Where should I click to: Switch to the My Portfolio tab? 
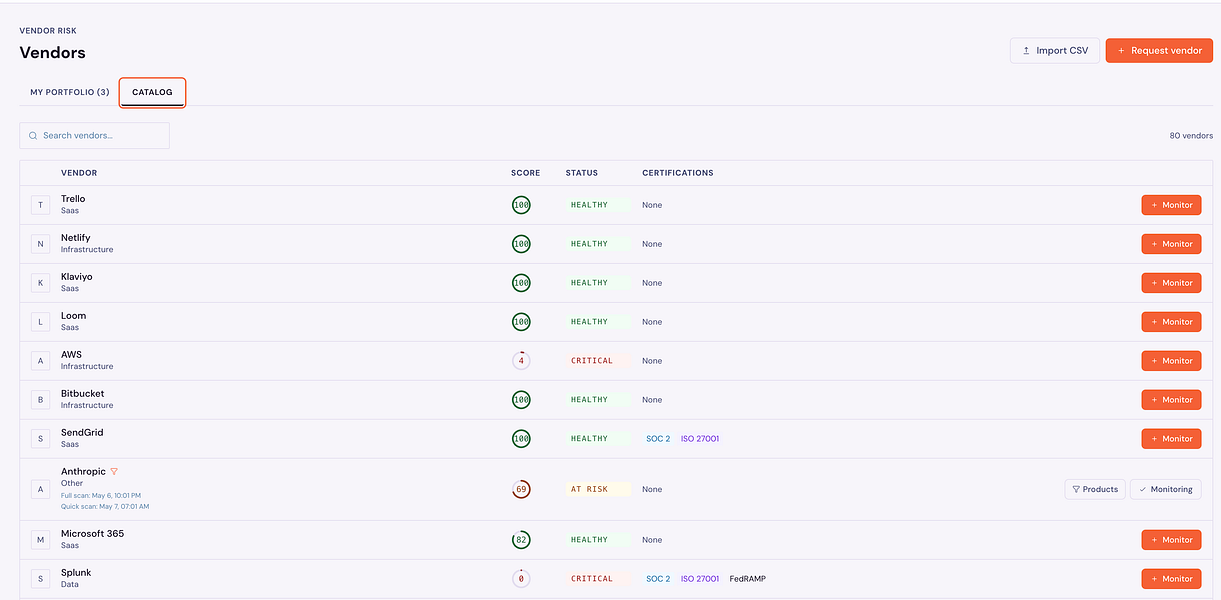tap(69, 92)
